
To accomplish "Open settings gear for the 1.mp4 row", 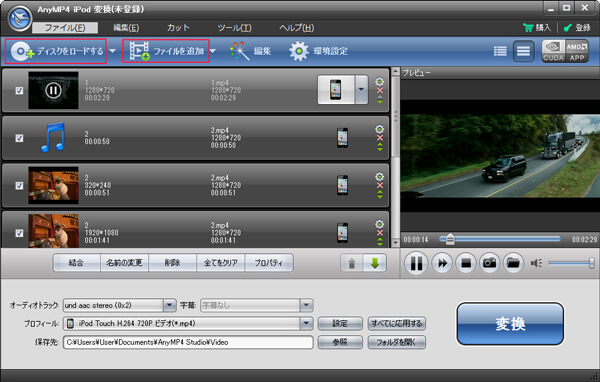I will [x=380, y=82].
